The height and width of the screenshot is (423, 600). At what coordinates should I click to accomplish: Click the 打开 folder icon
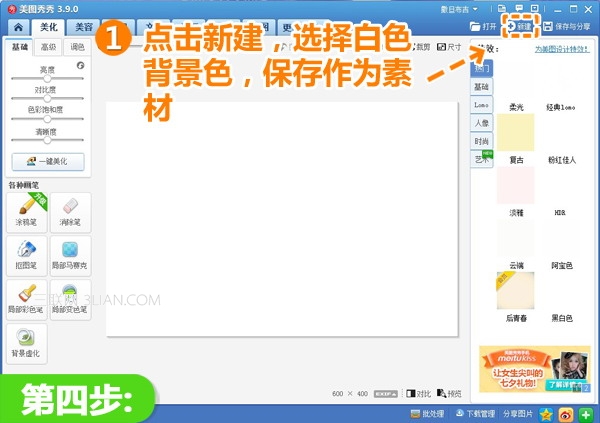475,26
